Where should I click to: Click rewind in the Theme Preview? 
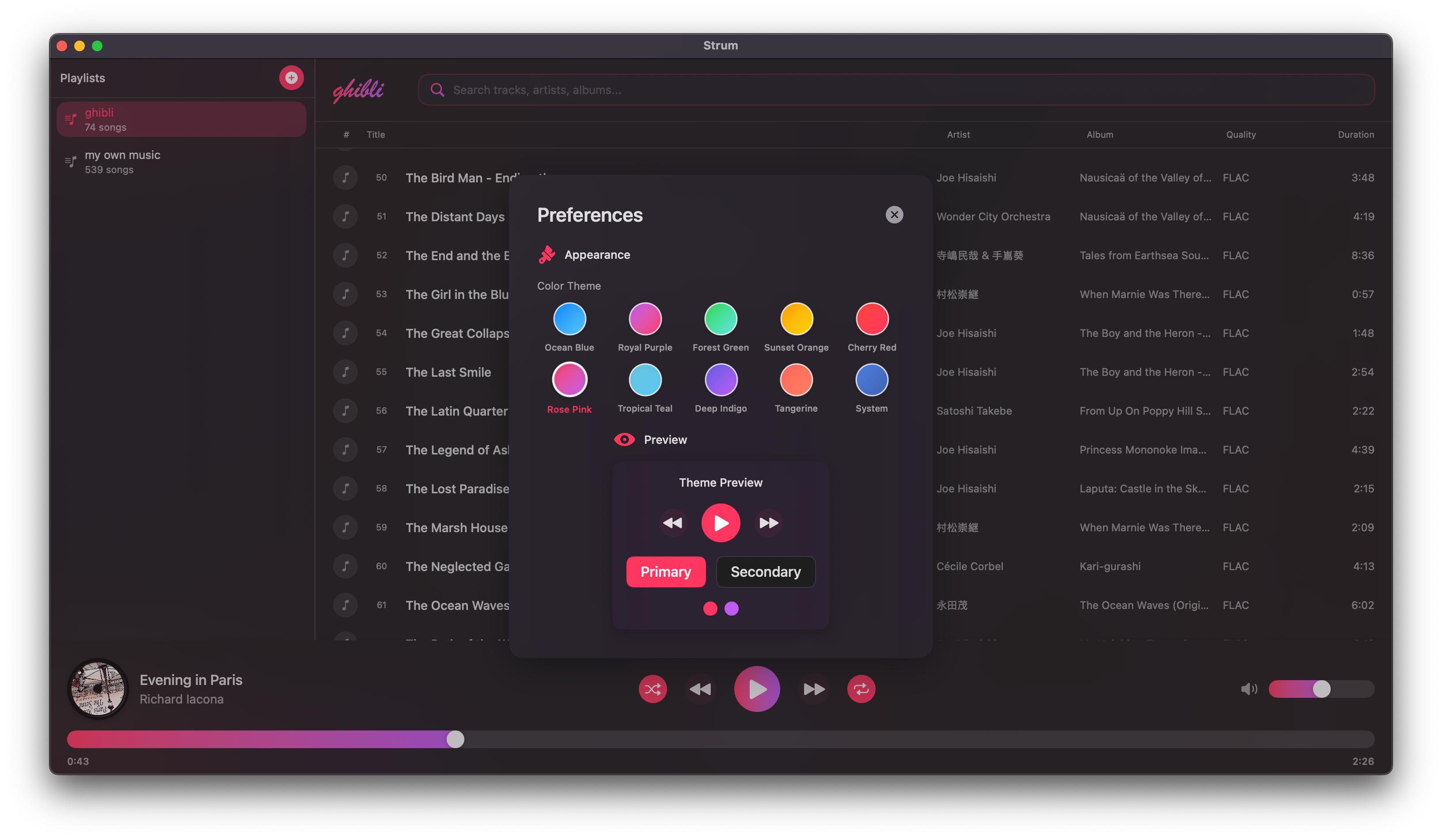(672, 523)
